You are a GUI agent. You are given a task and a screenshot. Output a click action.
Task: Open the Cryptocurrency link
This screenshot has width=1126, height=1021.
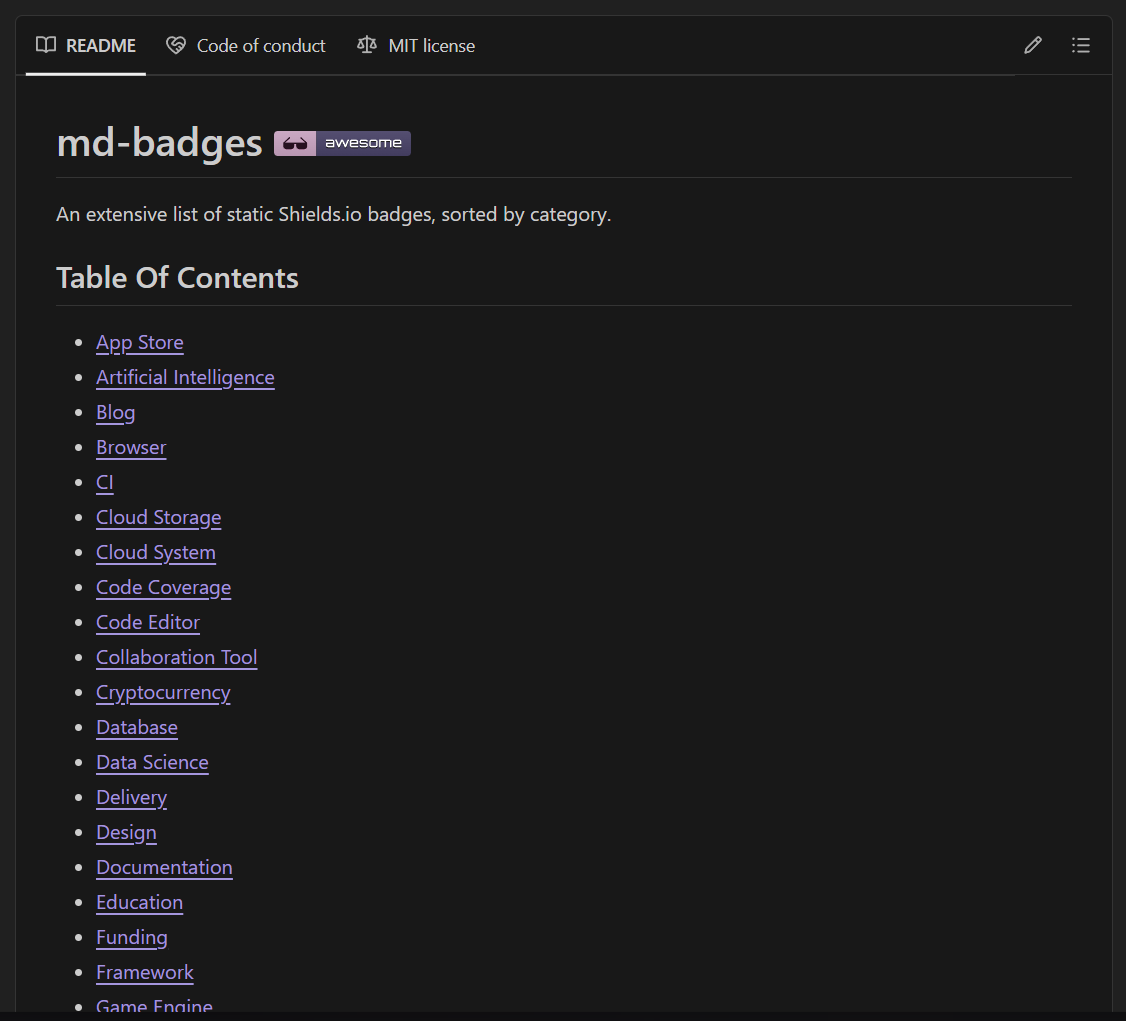[x=163, y=693]
